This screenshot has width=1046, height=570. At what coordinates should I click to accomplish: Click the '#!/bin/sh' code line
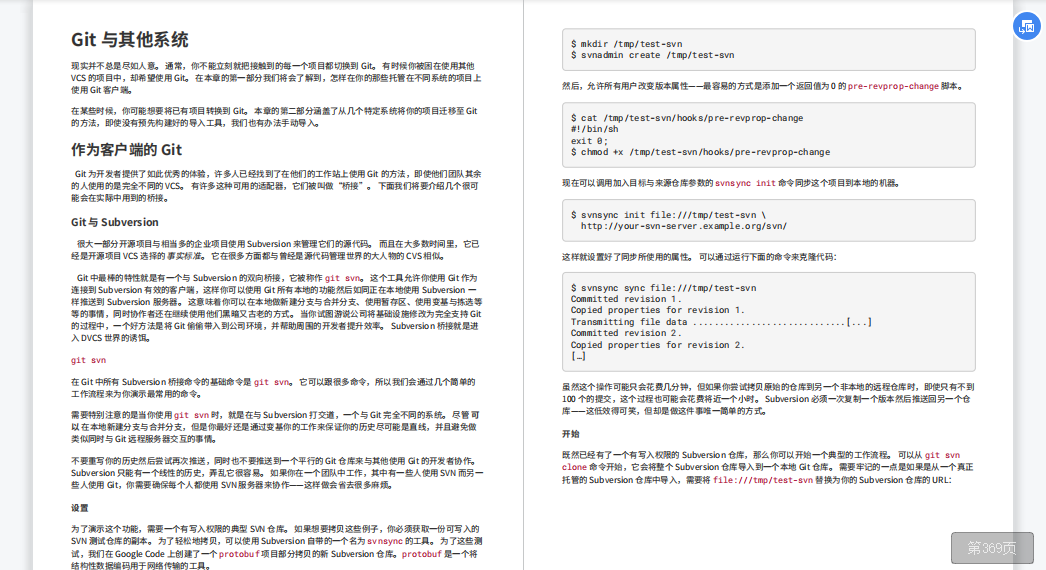[x=594, y=129]
